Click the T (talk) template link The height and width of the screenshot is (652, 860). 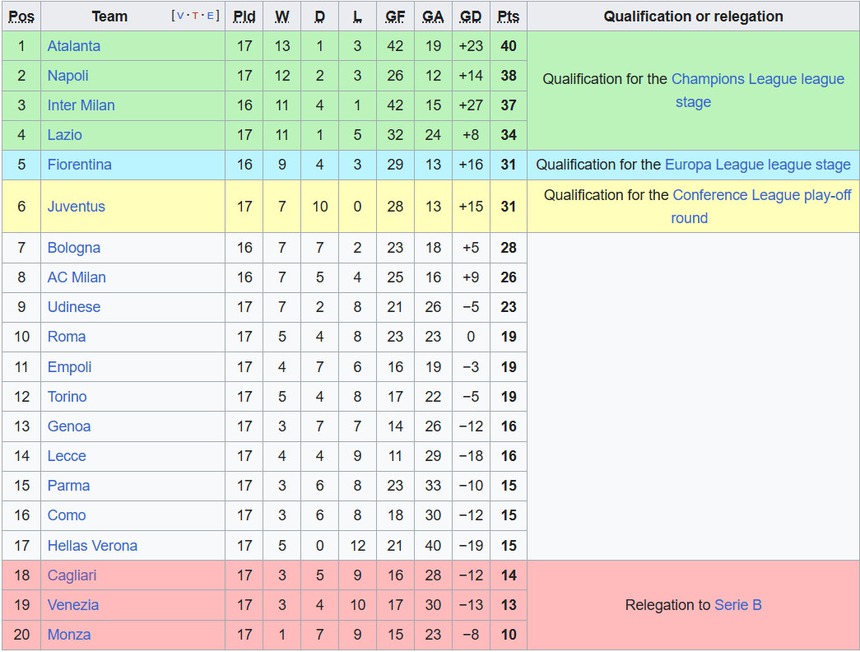tap(194, 16)
